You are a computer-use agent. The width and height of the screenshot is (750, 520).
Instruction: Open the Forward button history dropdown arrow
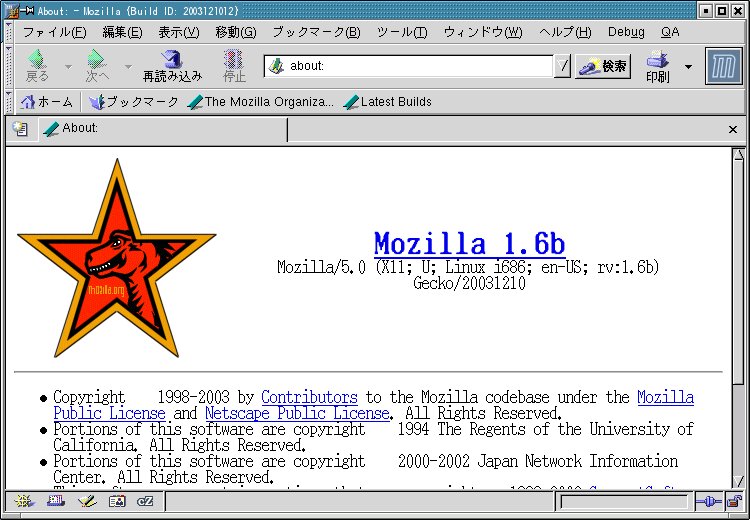(128, 66)
